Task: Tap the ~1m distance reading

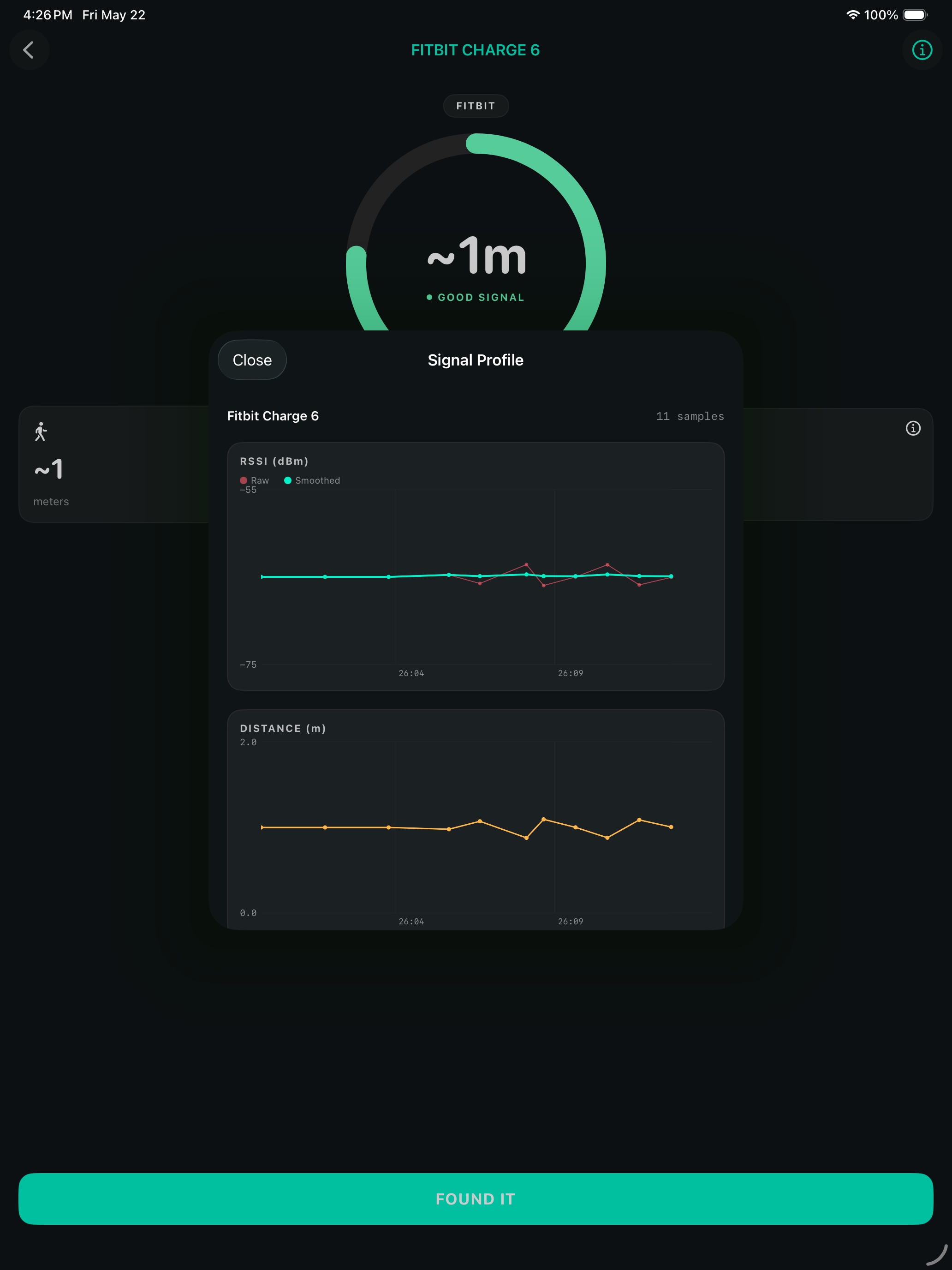Action: coord(476,255)
